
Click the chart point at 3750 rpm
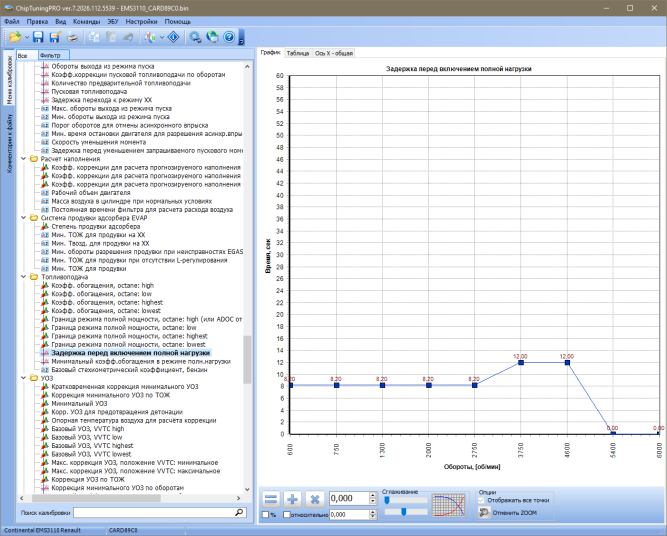tap(521, 362)
